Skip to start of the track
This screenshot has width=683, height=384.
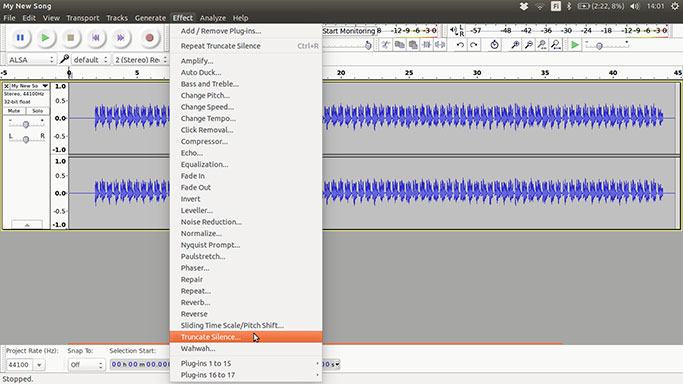[95, 38]
